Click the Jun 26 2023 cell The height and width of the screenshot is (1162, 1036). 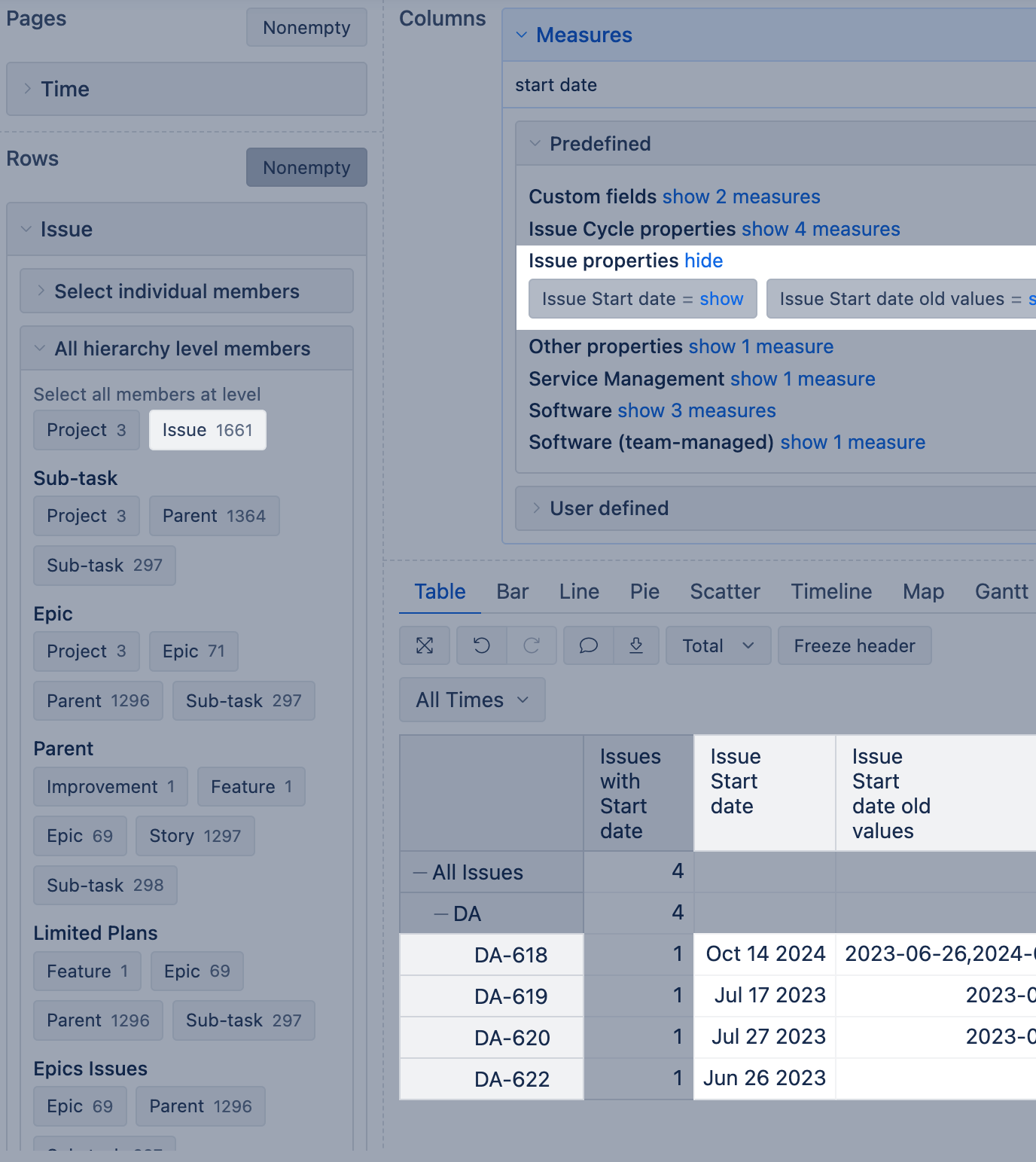[x=765, y=1078]
